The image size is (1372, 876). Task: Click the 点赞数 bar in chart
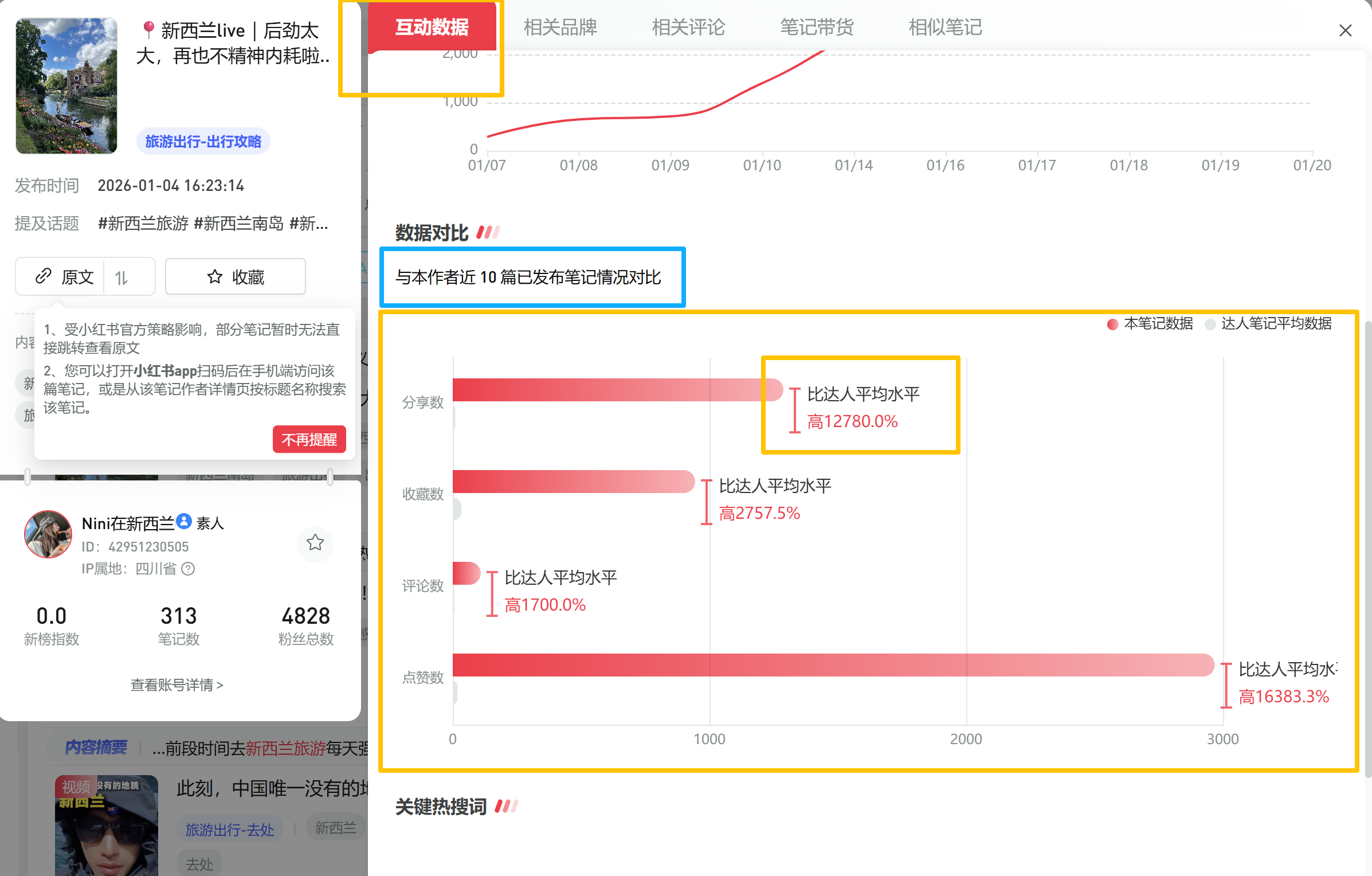point(833,665)
